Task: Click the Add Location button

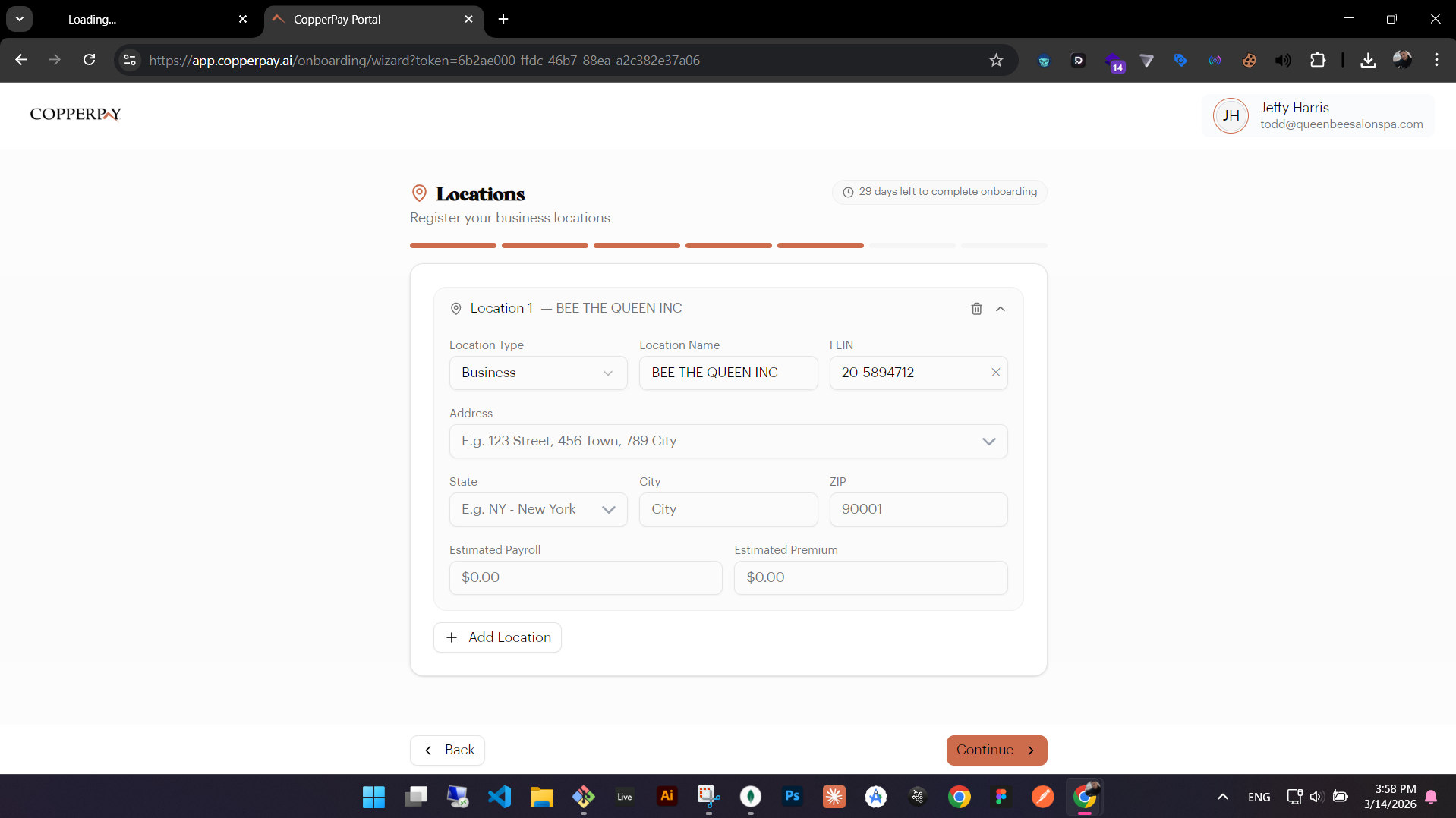Action: [497, 637]
